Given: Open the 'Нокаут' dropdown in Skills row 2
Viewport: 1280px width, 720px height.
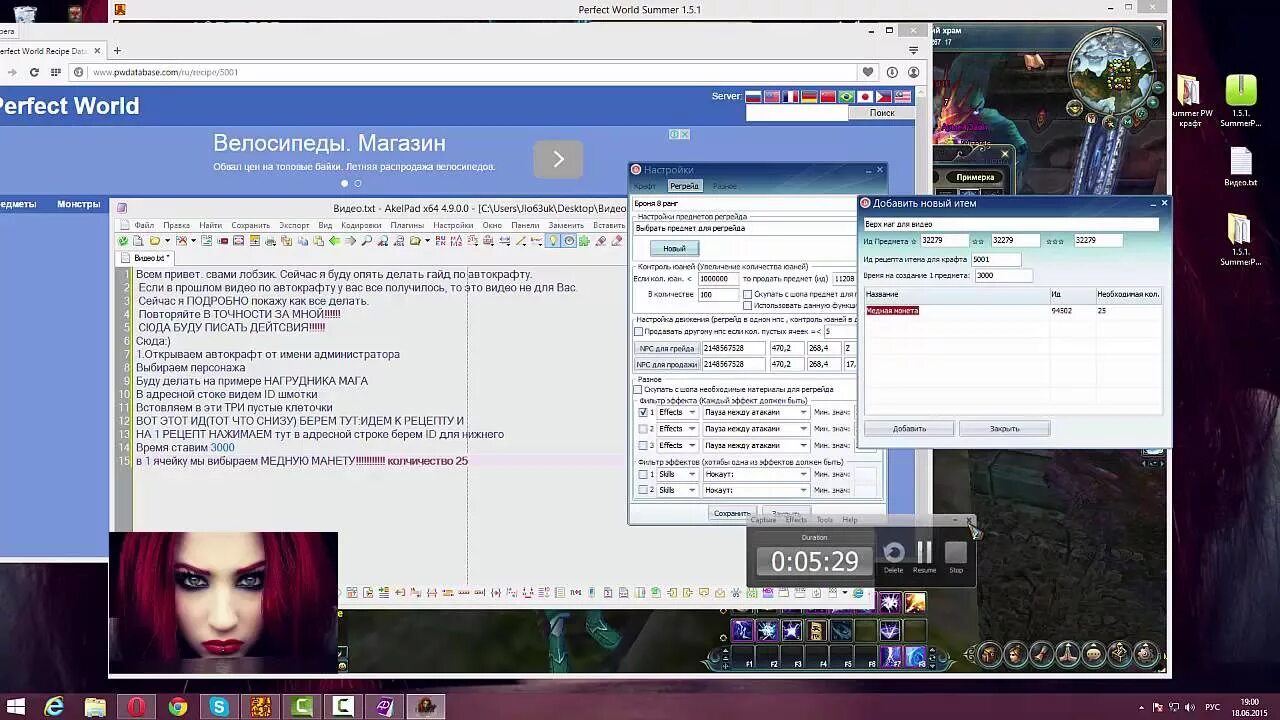Looking at the screenshot, I should click(x=755, y=490).
